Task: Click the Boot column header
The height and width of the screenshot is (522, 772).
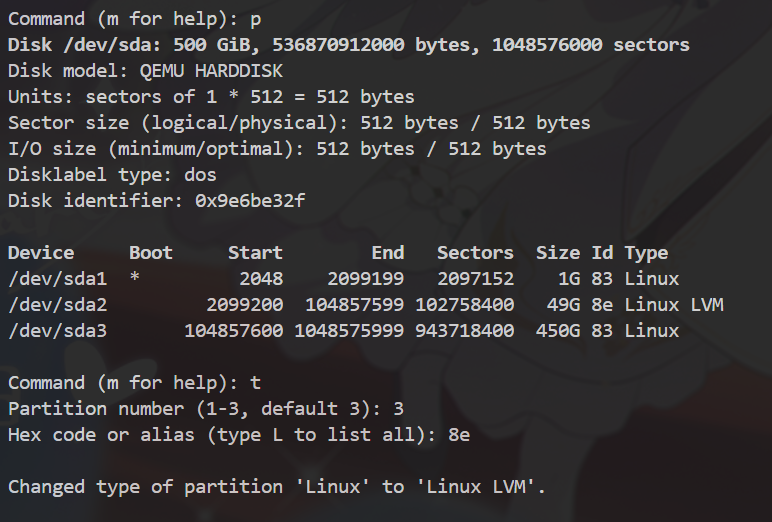Action: click(x=151, y=253)
